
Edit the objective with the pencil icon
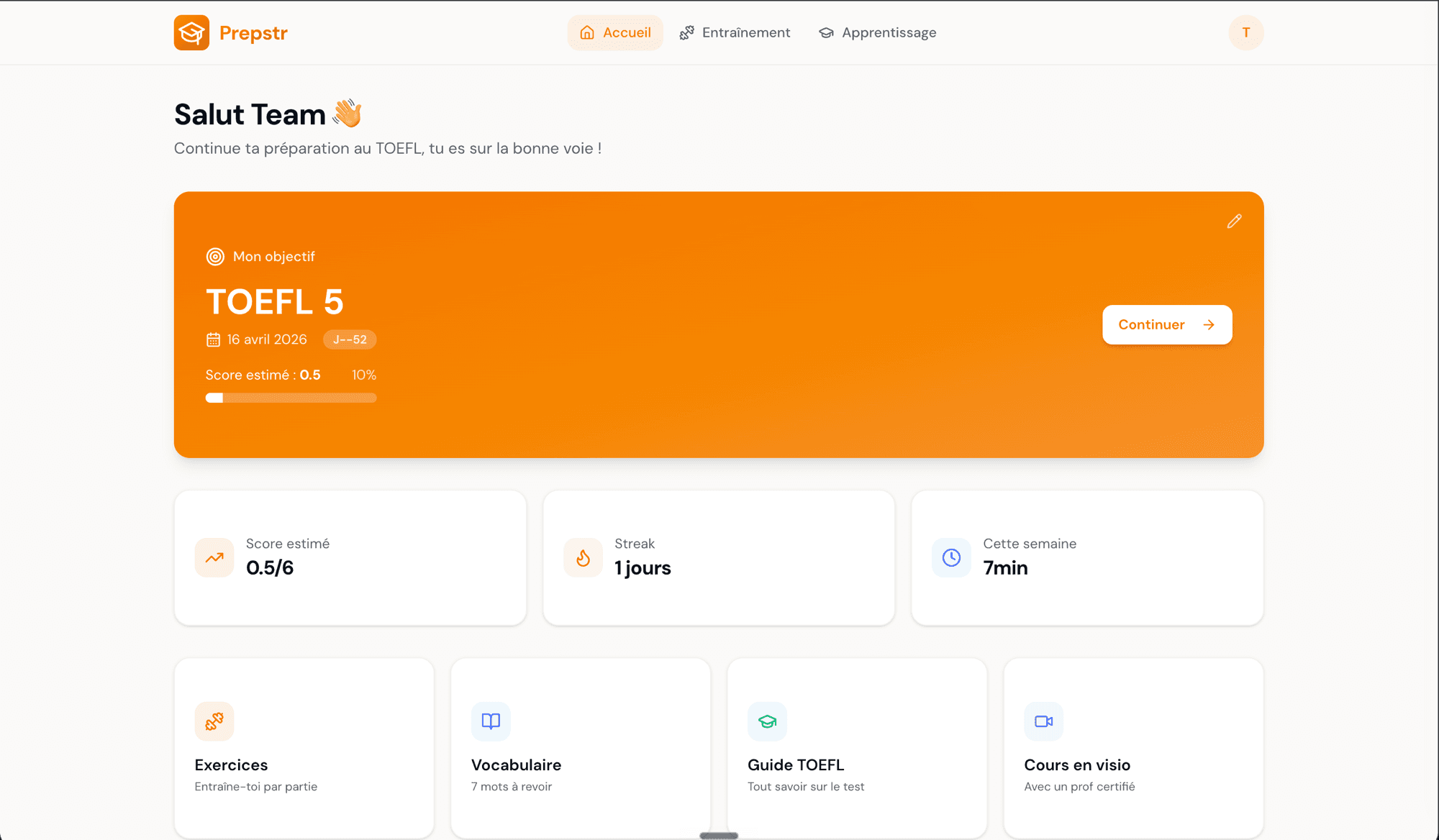1235,222
